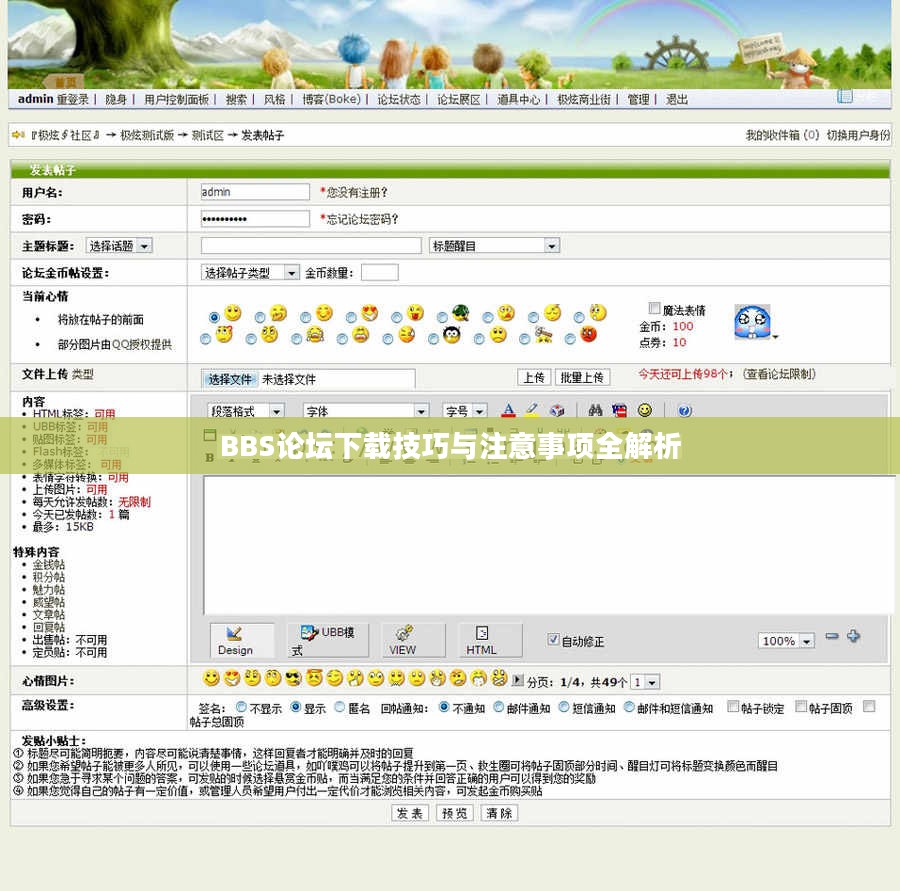Choose 邮件通知 reply notification
Image resolution: width=900 pixels, height=891 pixels.
498,707
